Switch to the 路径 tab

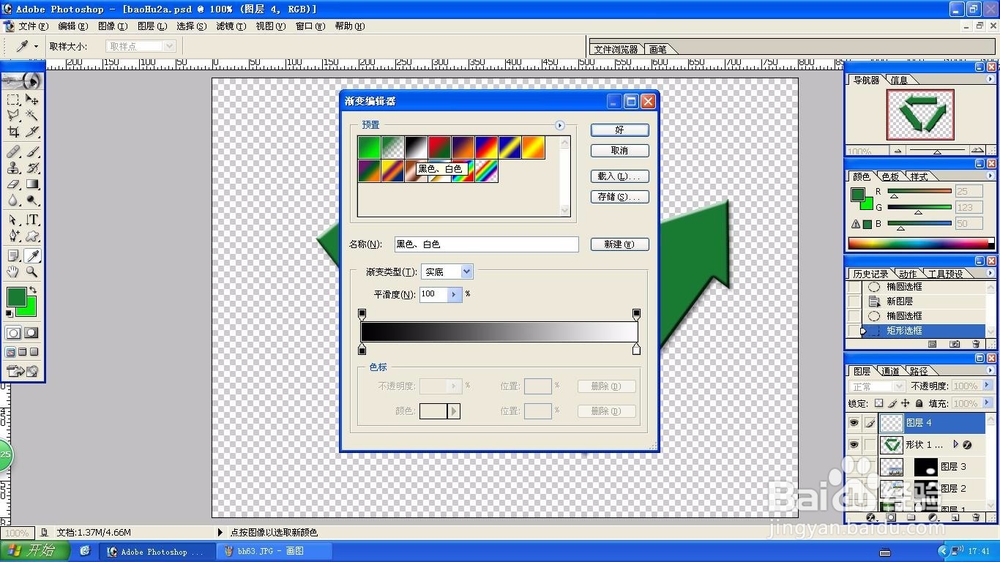coord(919,371)
